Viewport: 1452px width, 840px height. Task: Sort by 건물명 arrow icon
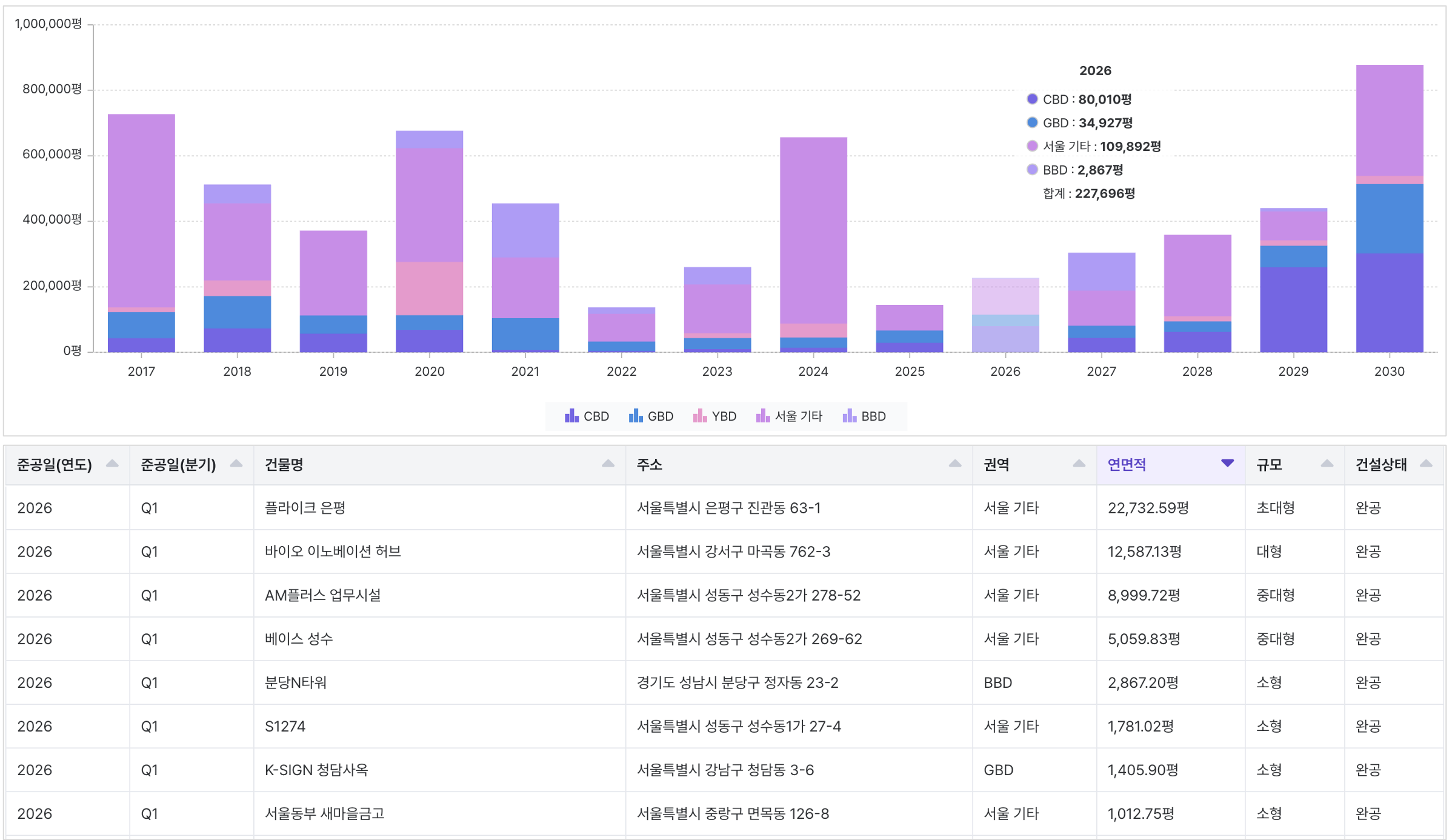[608, 464]
